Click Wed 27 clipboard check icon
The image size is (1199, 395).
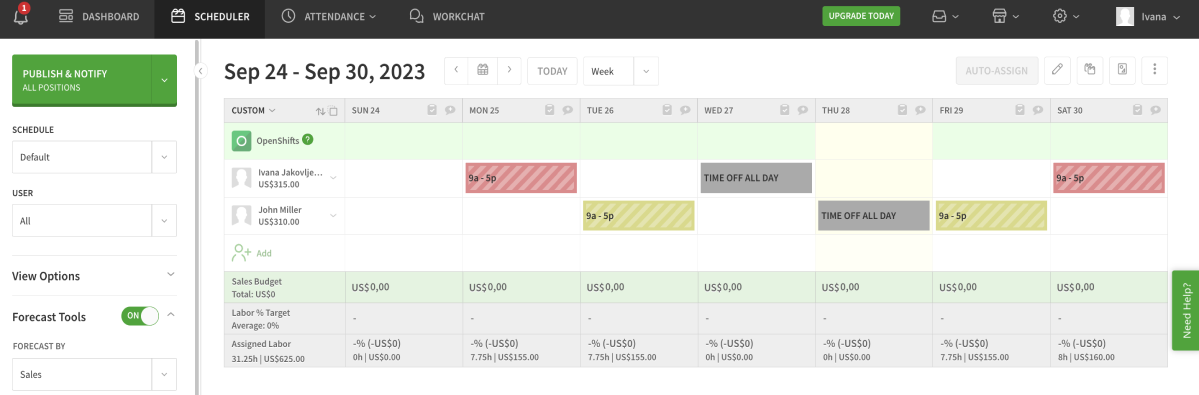785,110
